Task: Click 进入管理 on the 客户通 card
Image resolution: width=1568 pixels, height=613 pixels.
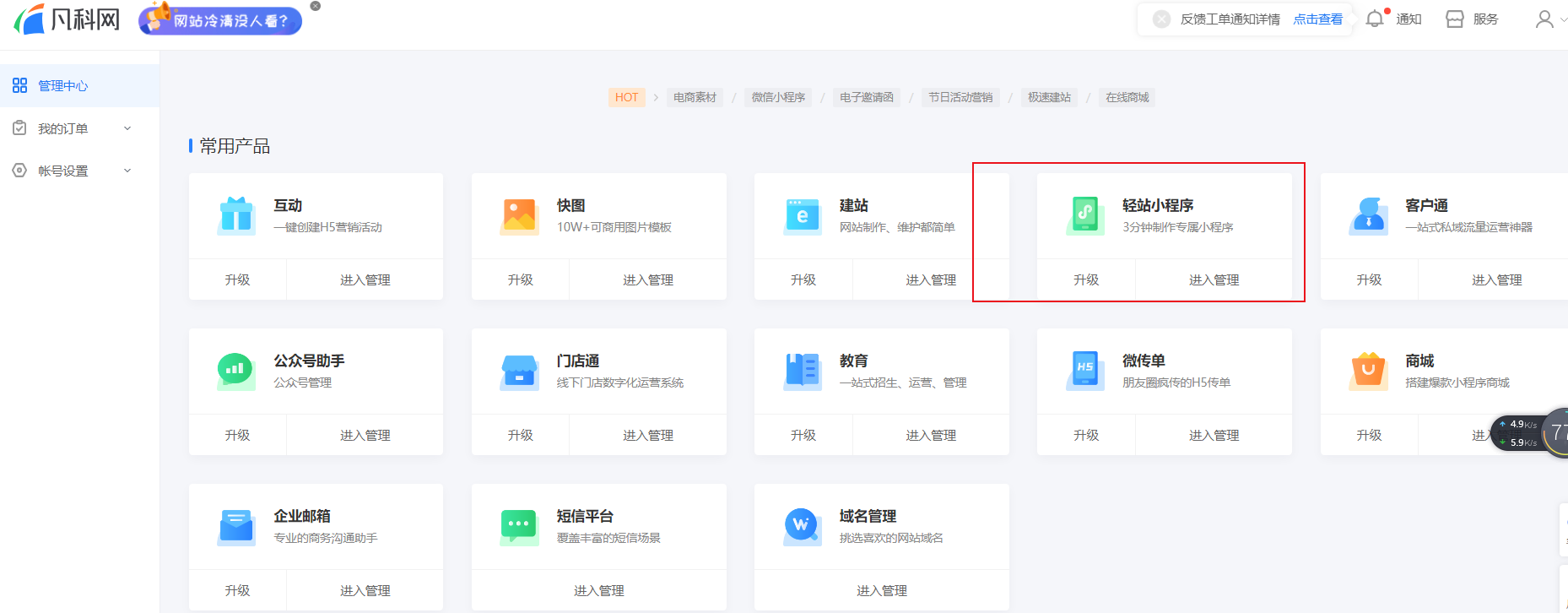Action: 1496,279
